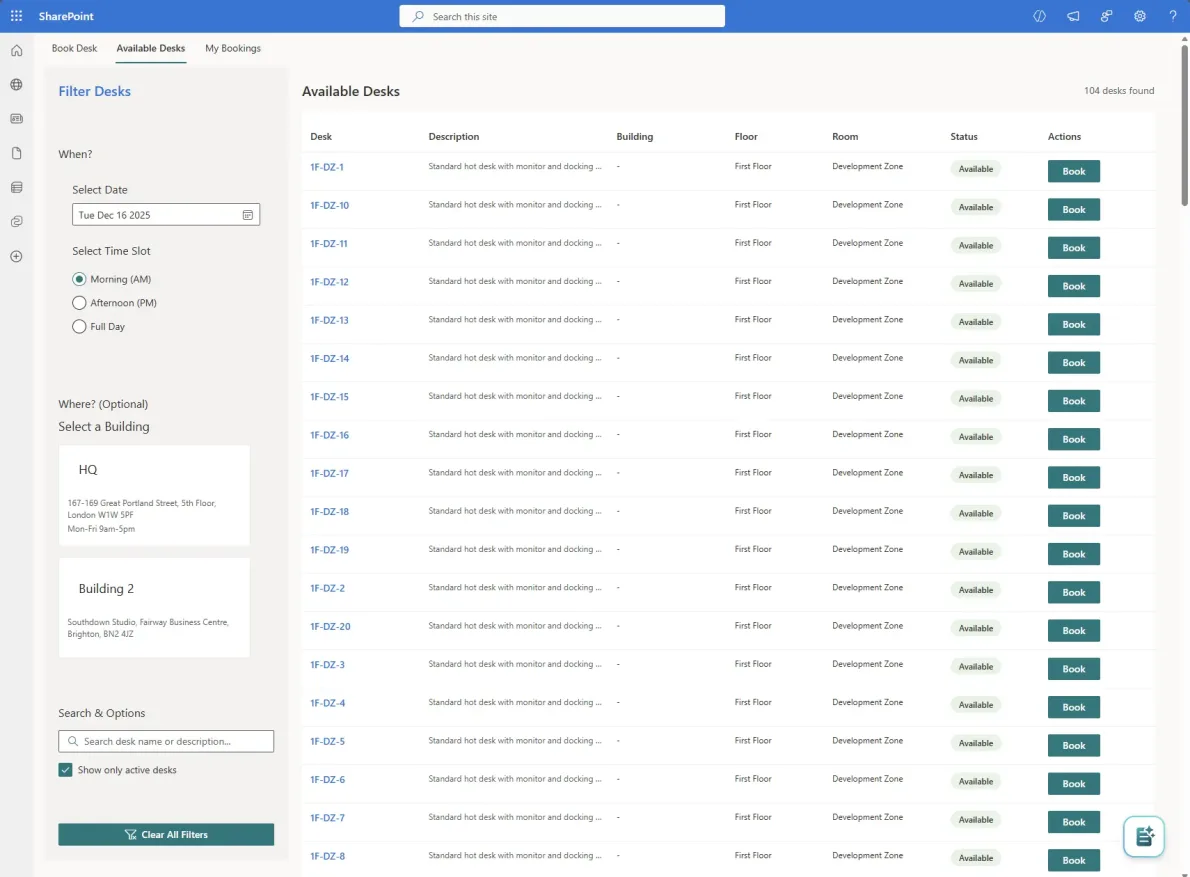The width and height of the screenshot is (1190, 877).
Task: Open the Book Desk tab
Action: 74,47
